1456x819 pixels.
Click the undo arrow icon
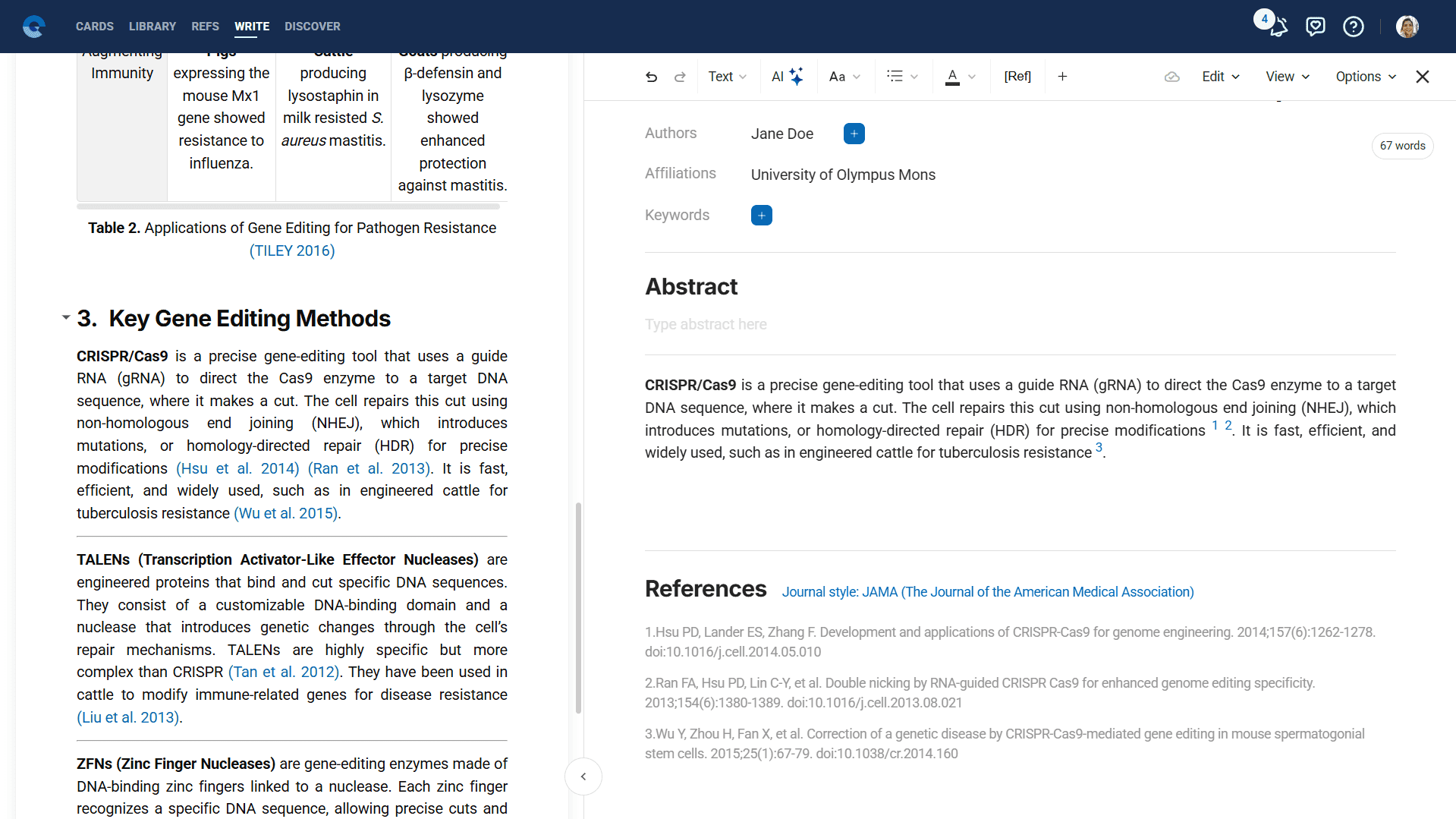pyautogui.click(x=651, y=77)
